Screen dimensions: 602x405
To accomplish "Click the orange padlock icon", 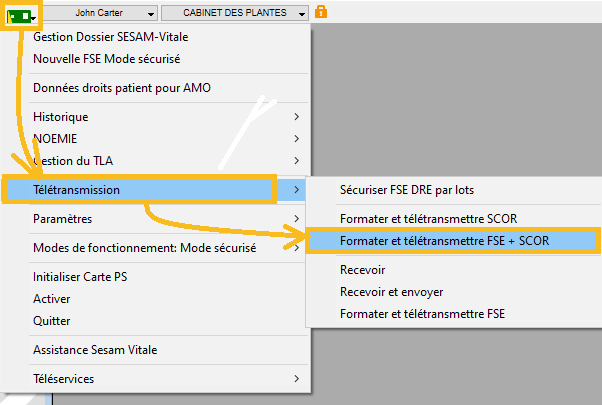I will (x=321, y=12).
